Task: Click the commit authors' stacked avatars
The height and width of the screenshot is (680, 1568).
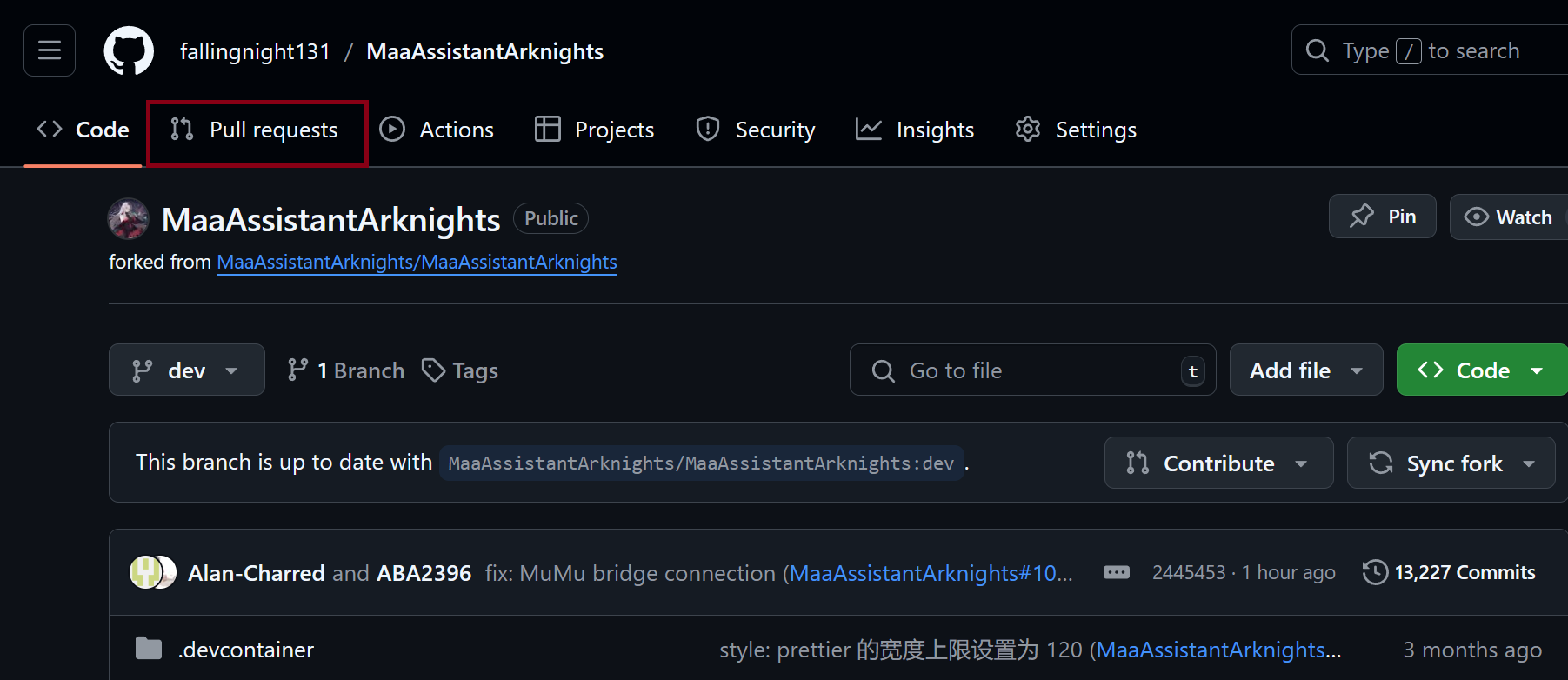Action: [153, 572]
